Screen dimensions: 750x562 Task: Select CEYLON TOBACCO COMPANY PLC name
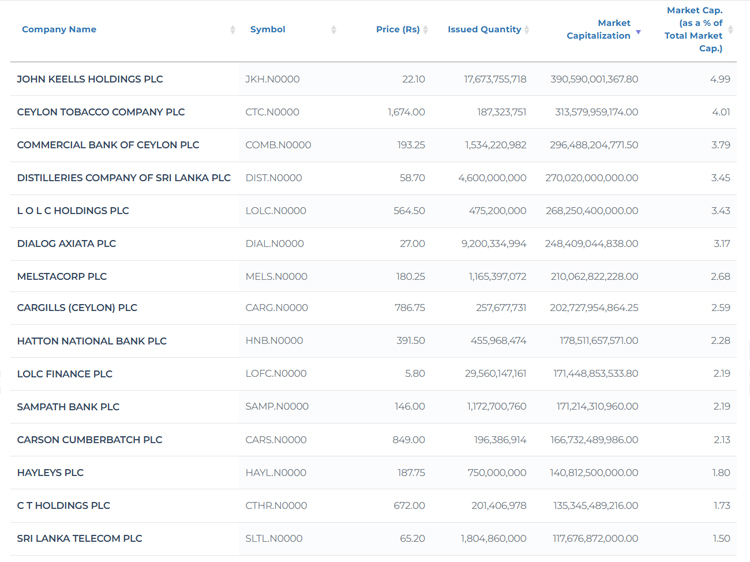click(x=100, y=112)
